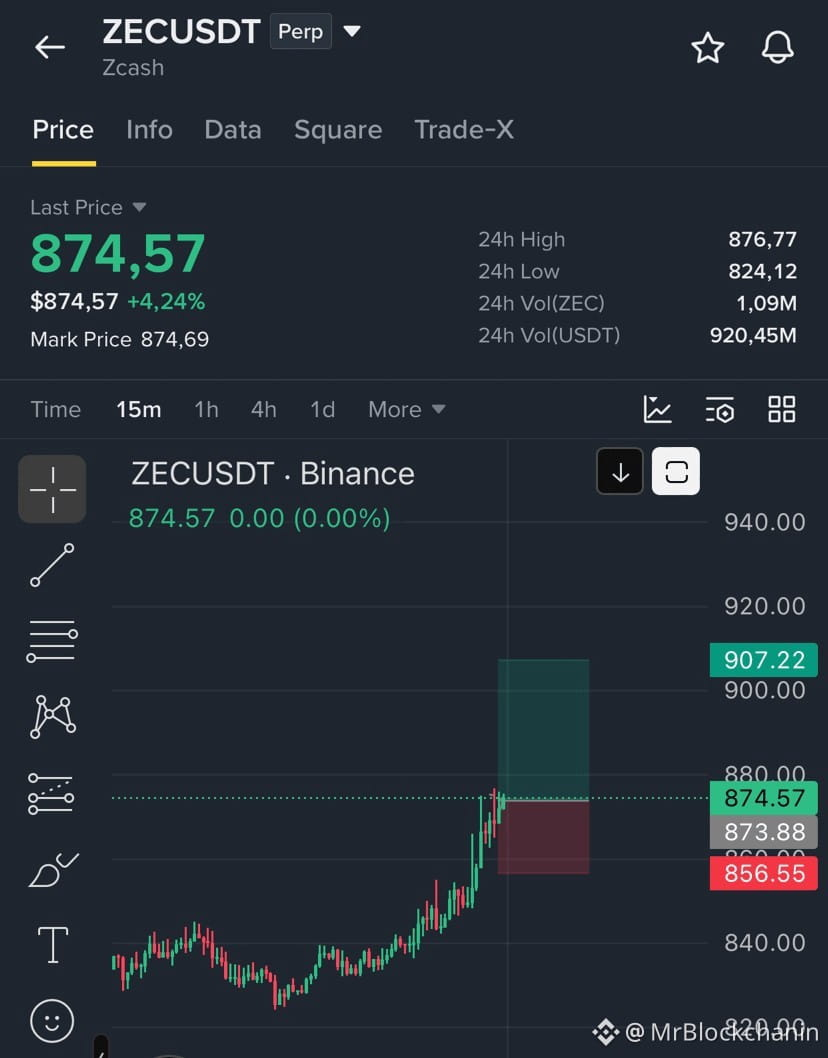Click the green profit zone of position

point(543,729)
